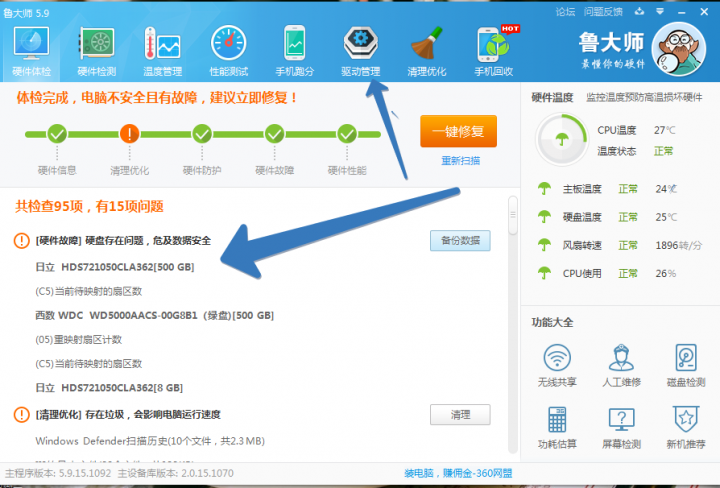Open 清理优化 cleanup broom tool
The width and height of the screenshot is (720, 488).
[x=427, y=51]
